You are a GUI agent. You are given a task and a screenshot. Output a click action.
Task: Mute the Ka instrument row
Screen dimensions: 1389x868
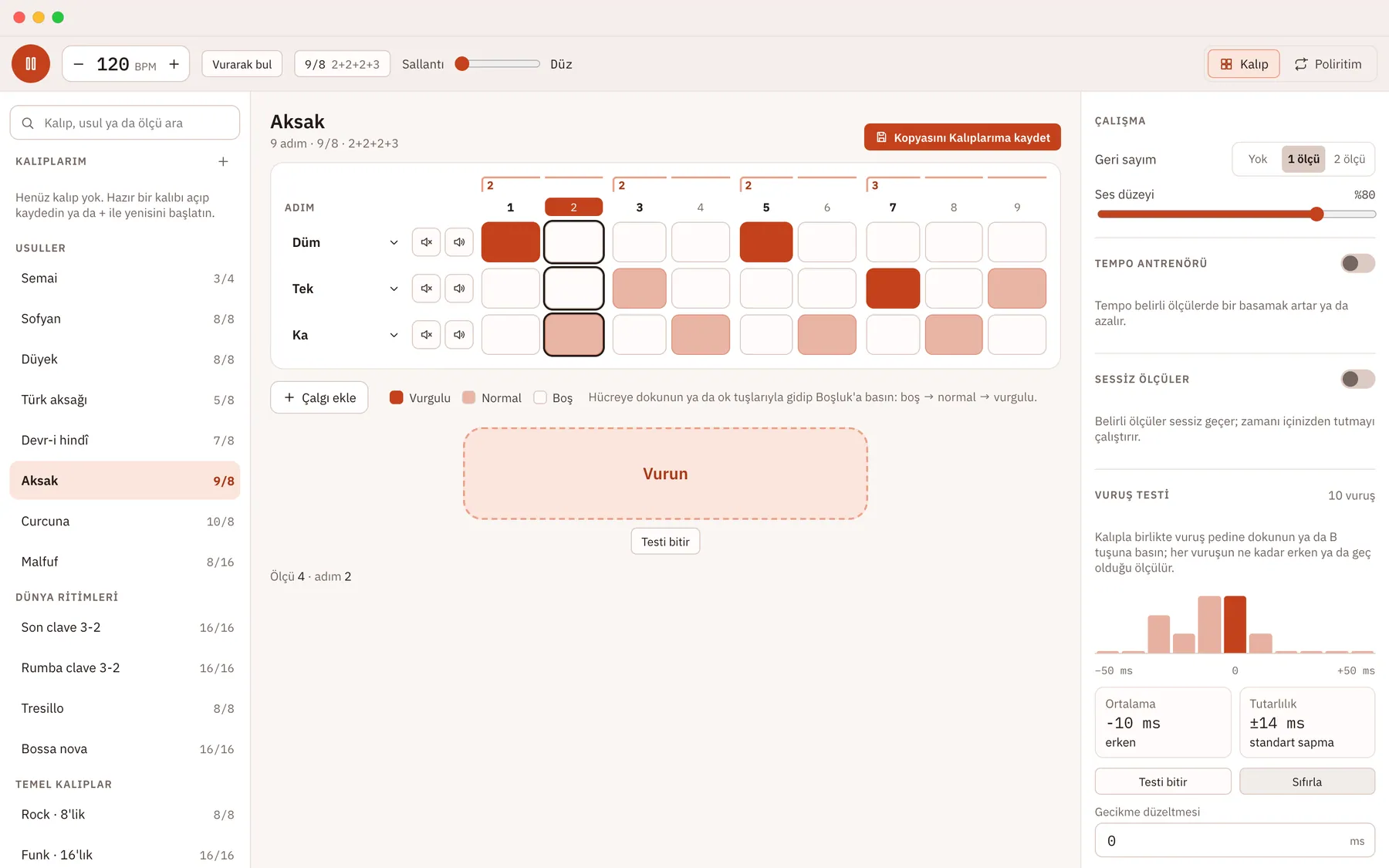coord(426,335)
